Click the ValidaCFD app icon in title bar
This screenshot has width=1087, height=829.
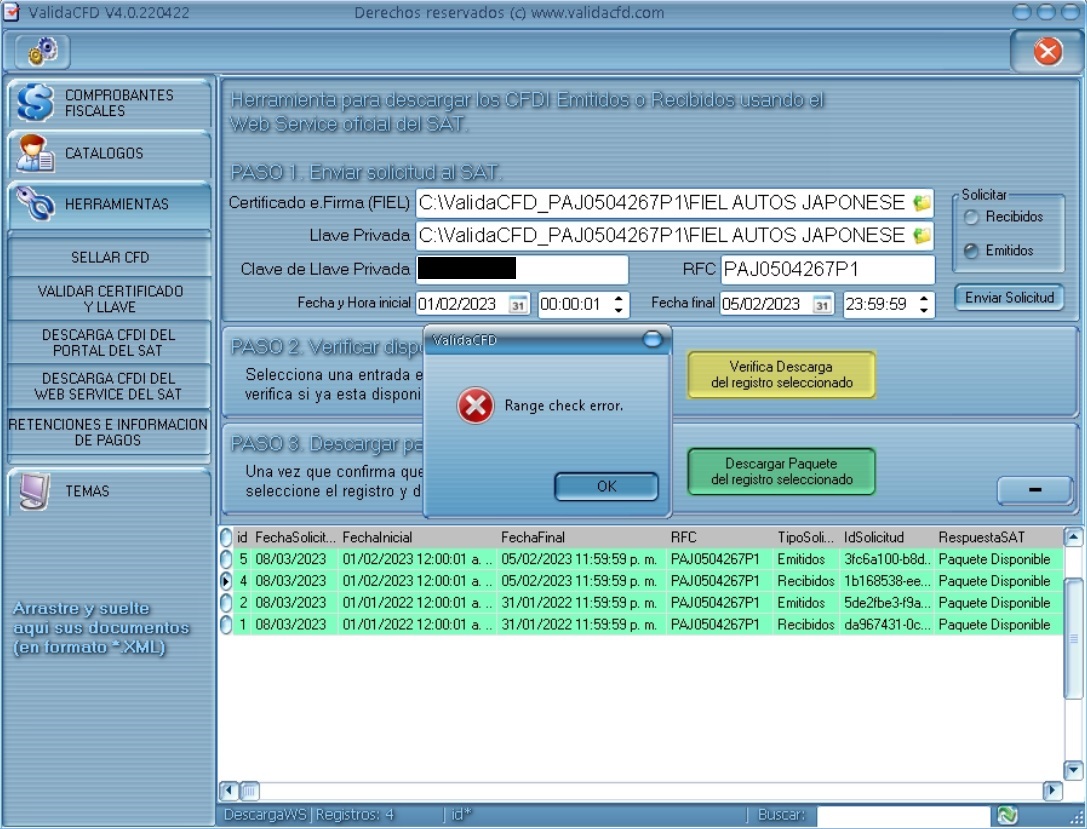[x=12, y=12]
